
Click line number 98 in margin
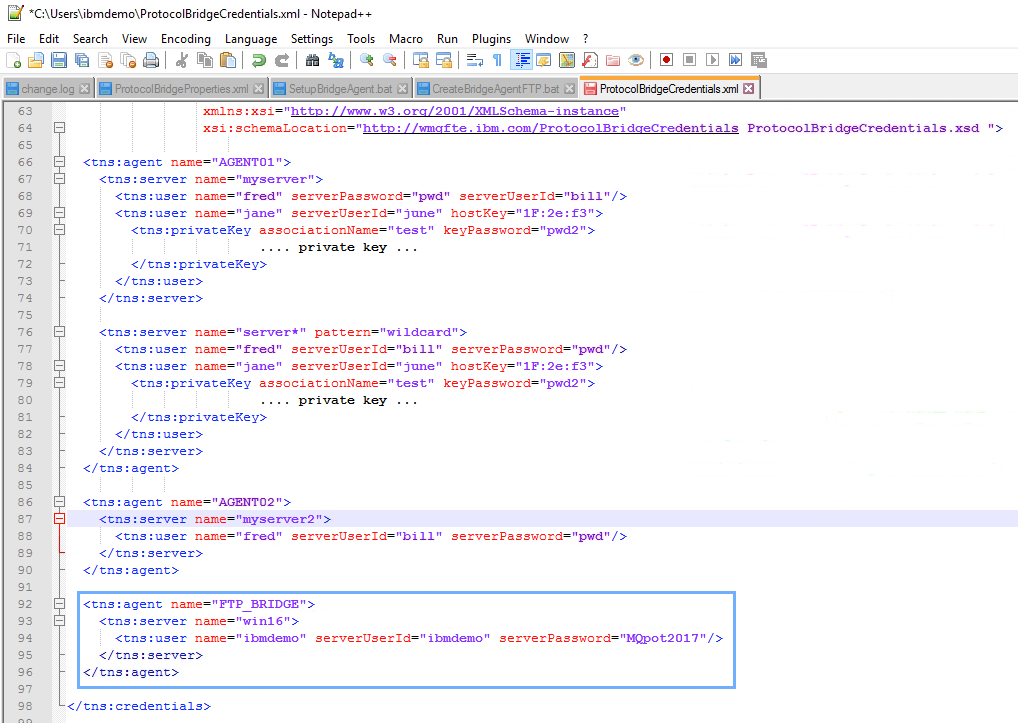click(25, 705)
